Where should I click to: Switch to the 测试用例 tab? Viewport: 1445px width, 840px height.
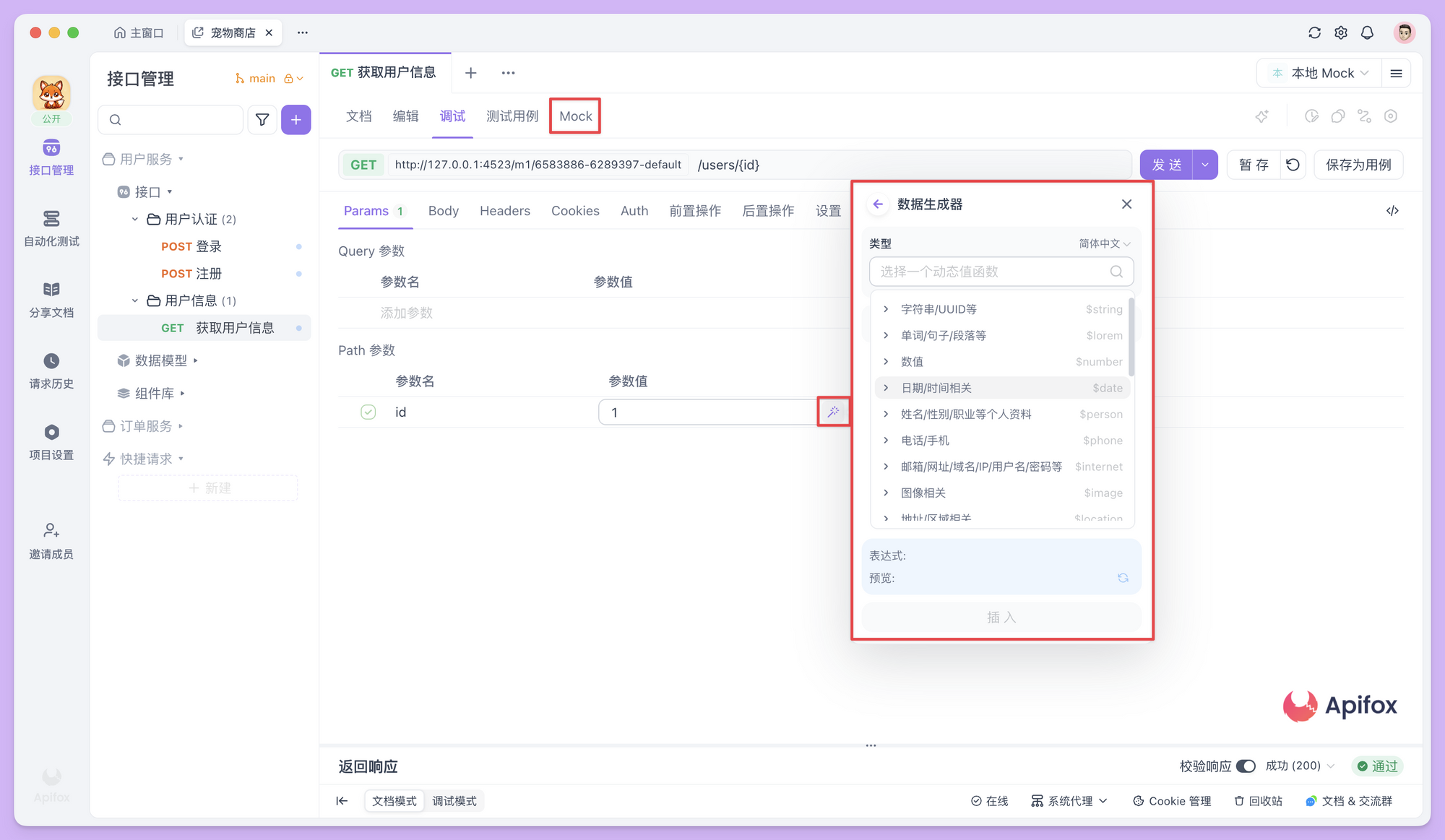(x=512, y=116)
